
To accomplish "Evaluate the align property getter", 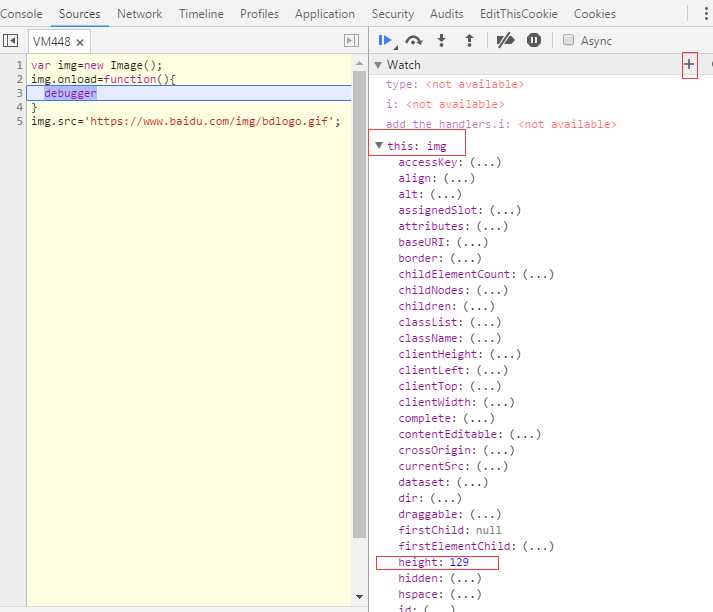I will (459, 178).
